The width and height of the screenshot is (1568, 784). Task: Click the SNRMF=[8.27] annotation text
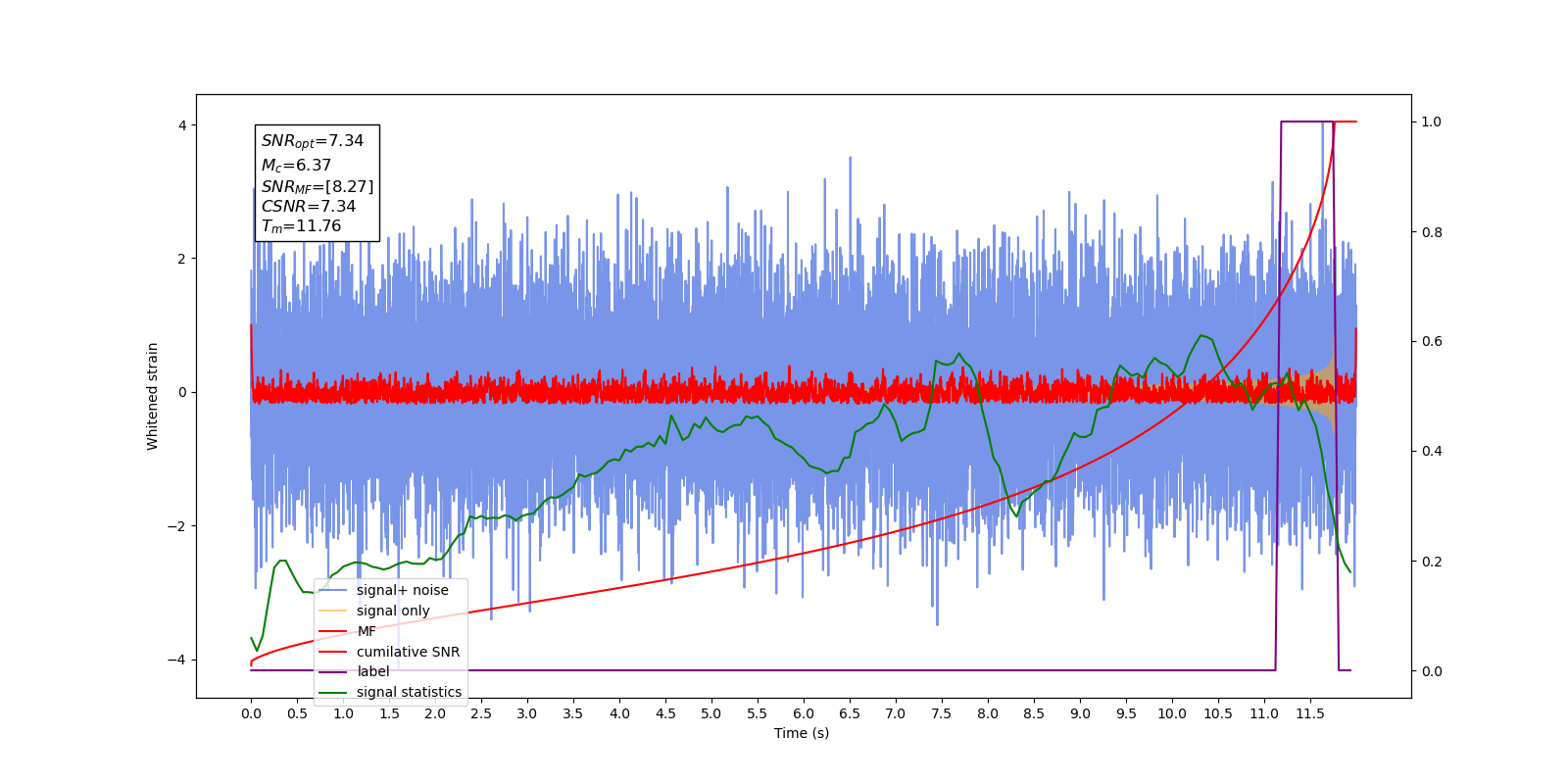click(x=318, y=186)
